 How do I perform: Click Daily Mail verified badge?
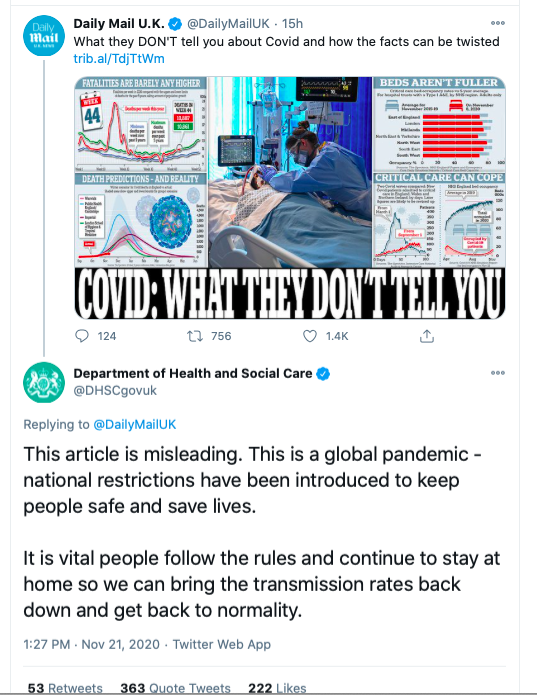click(175, 23)
